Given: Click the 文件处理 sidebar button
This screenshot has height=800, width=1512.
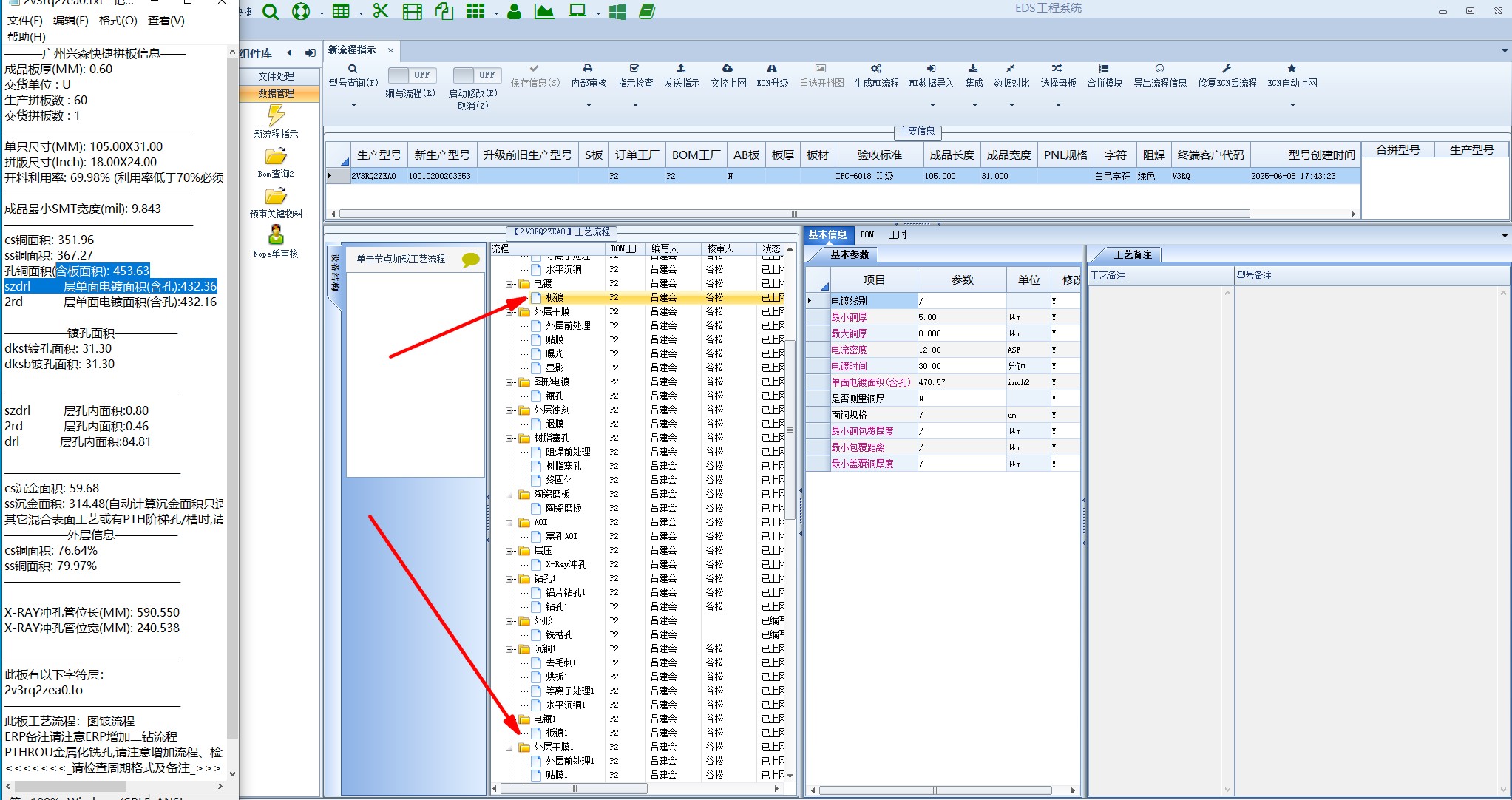Looking at the screenshot, I should (x=276, y=76).
